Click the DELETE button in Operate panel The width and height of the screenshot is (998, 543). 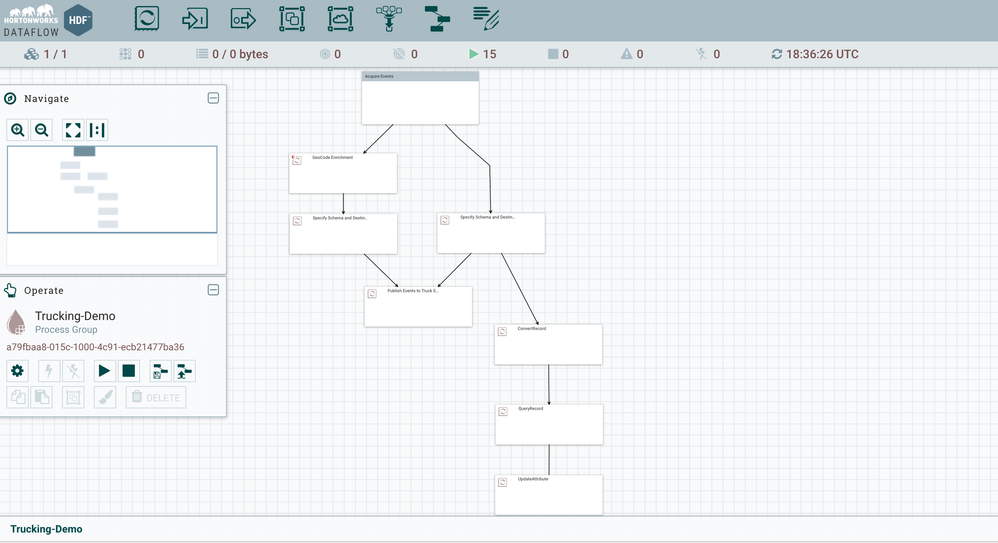tap(156, 397)
